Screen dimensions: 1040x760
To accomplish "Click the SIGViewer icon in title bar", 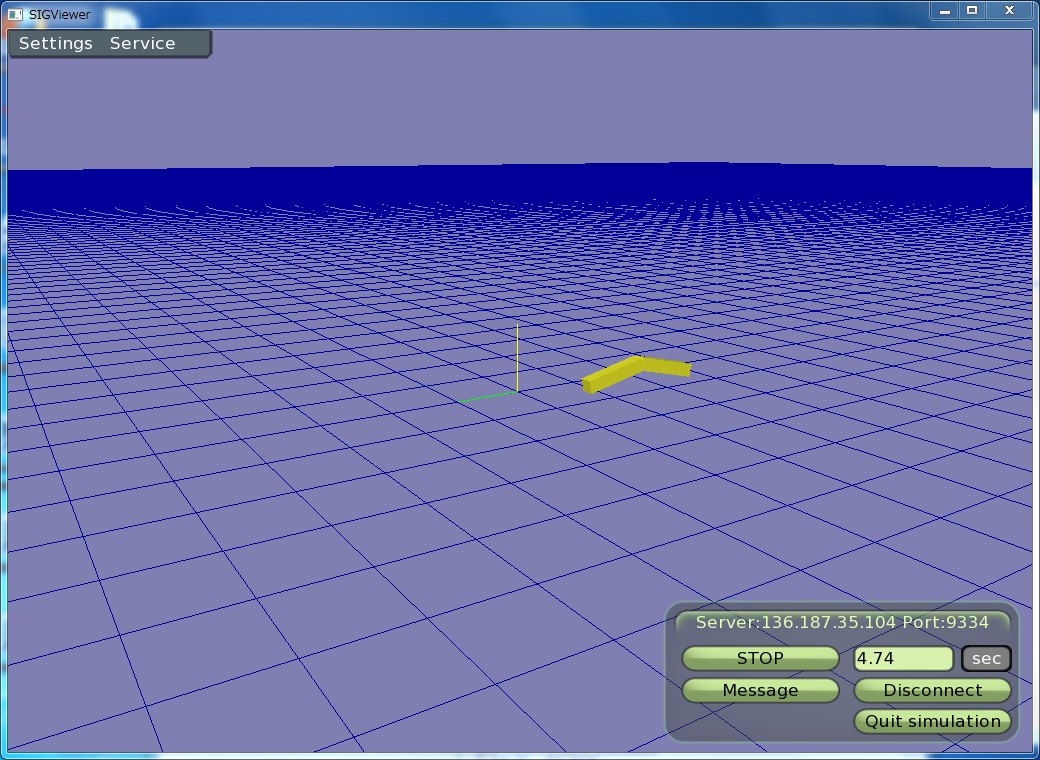I will click(x=15, y=14).
